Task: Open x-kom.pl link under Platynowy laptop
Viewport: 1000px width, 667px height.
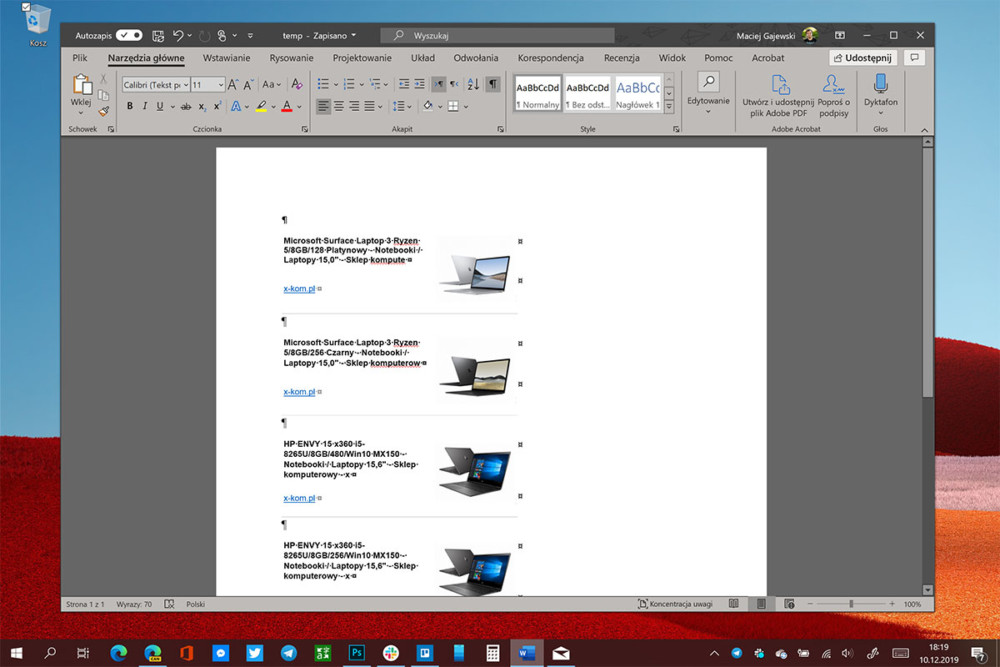Action: [299, 289]
